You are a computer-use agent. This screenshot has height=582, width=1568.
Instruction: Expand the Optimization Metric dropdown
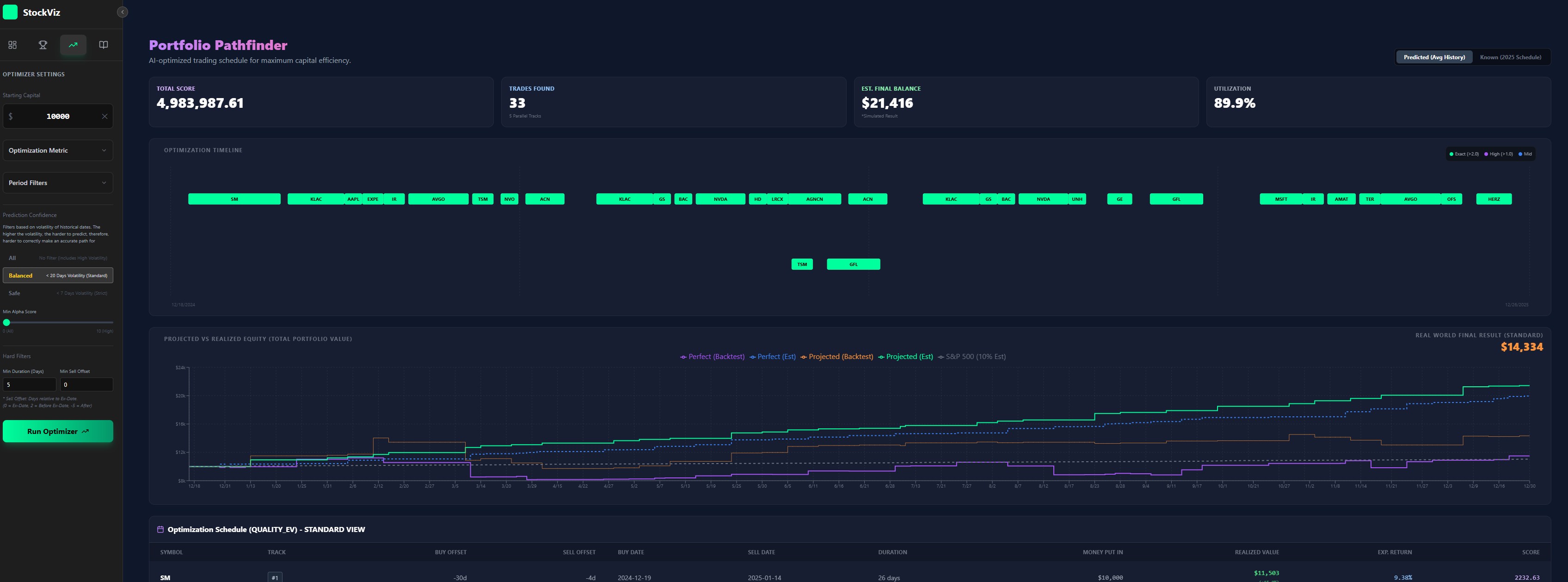pyautogui.click(x=58, y=150)
